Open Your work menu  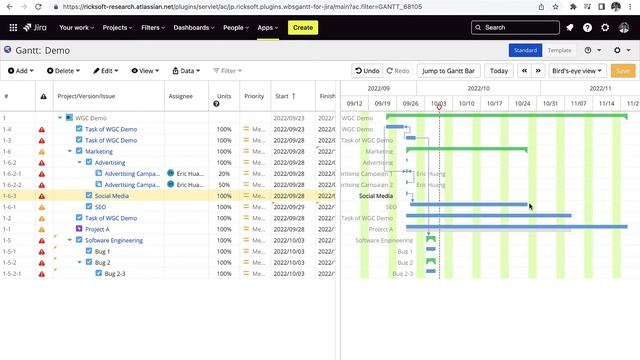76,27
